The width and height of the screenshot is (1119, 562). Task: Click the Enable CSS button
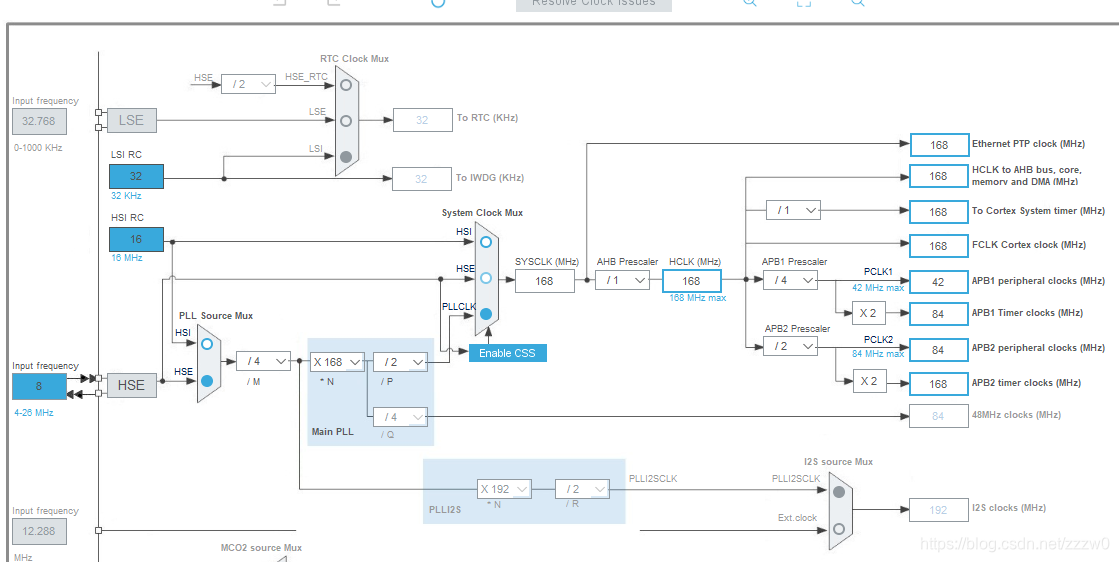tap(507, 353)
